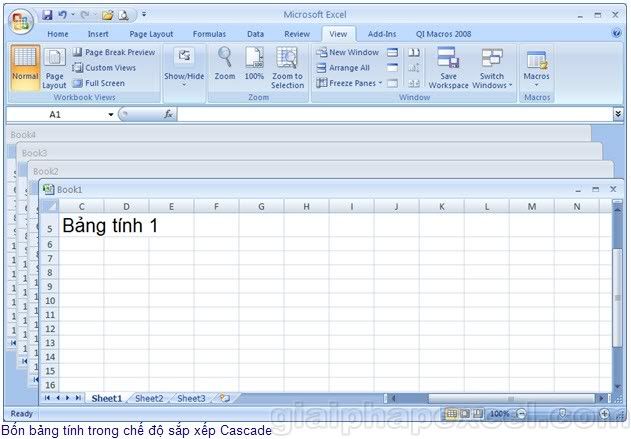
Task: Expand Freeze Panes dropdown
Action: pos(350,83)
